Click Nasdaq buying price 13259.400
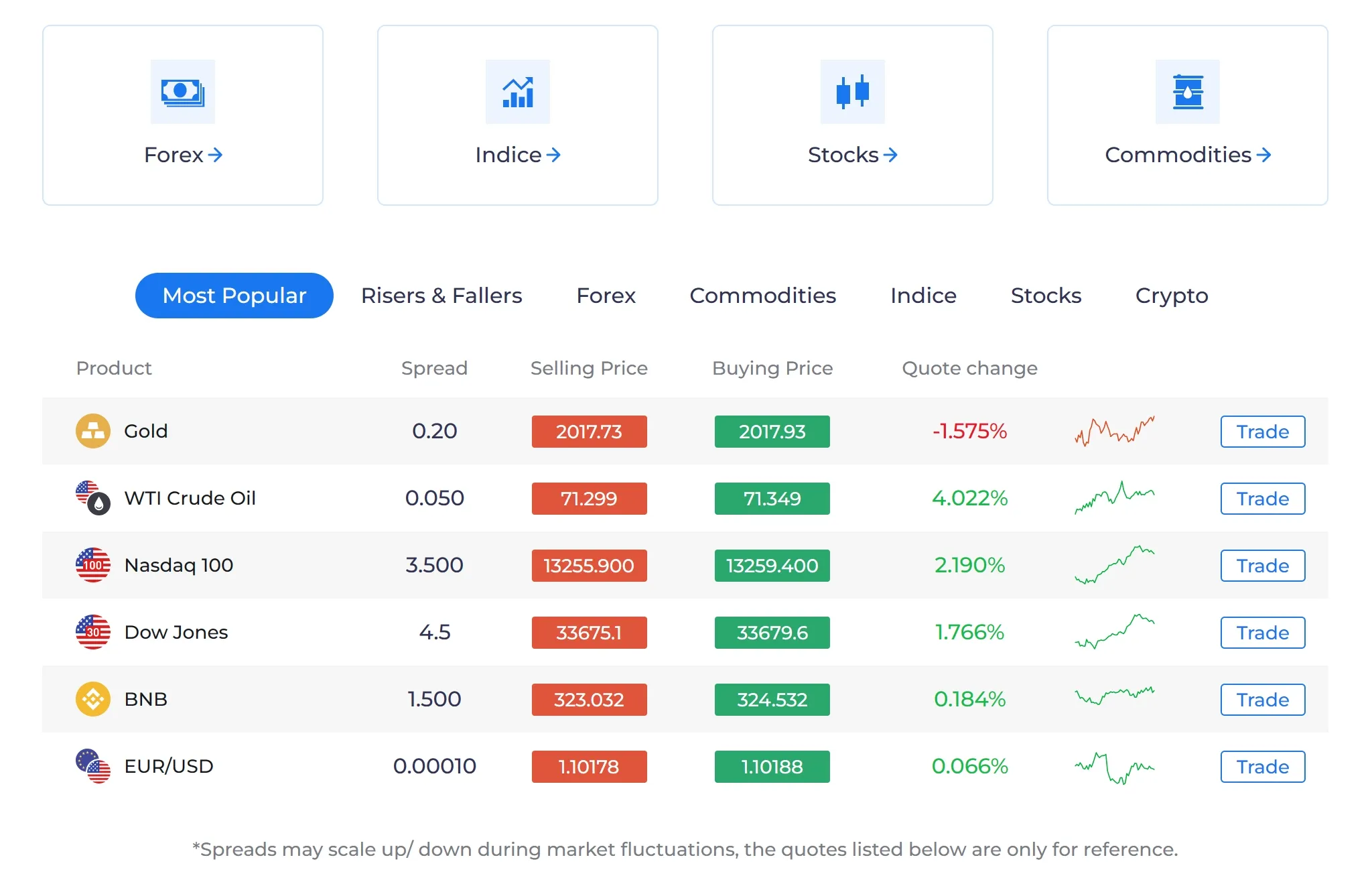 click(772, 566)
